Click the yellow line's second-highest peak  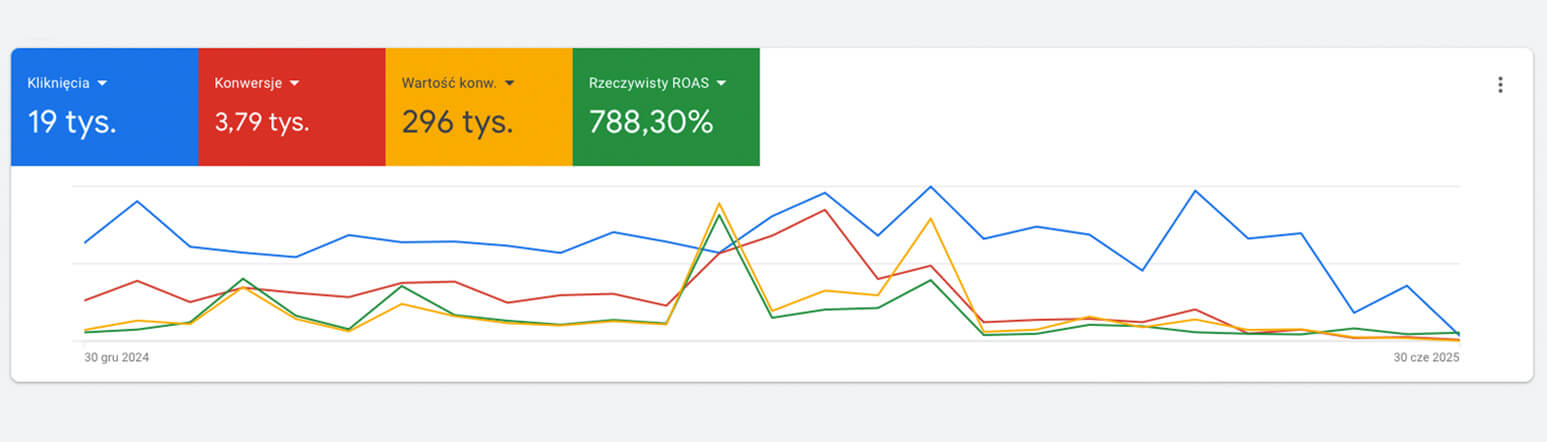(x=931, y=219)
